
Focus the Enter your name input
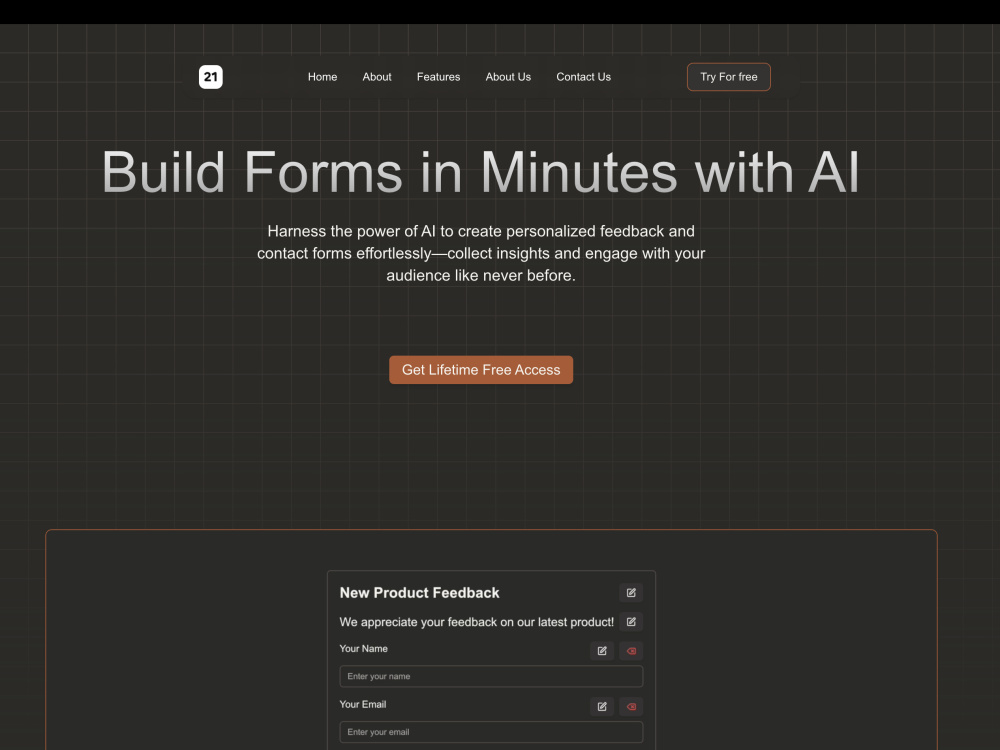(x=491, y=676)
